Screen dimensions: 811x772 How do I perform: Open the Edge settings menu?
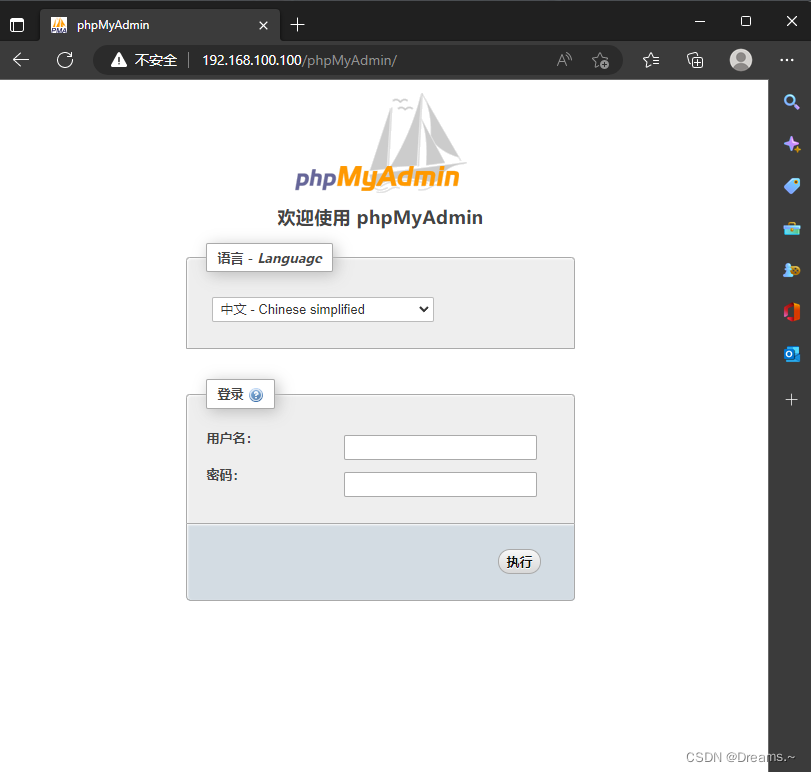coord(787,60)
